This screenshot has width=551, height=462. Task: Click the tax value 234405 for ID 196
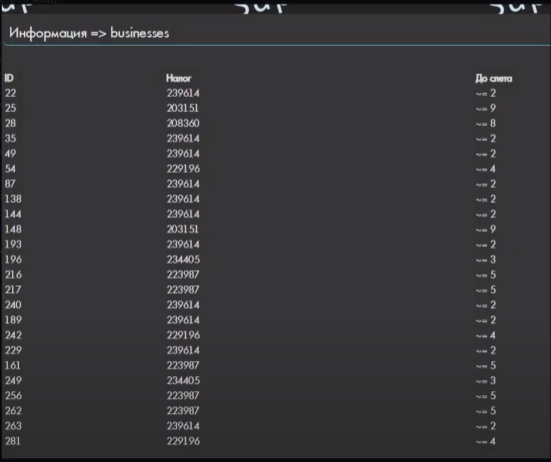click(183, 259)
